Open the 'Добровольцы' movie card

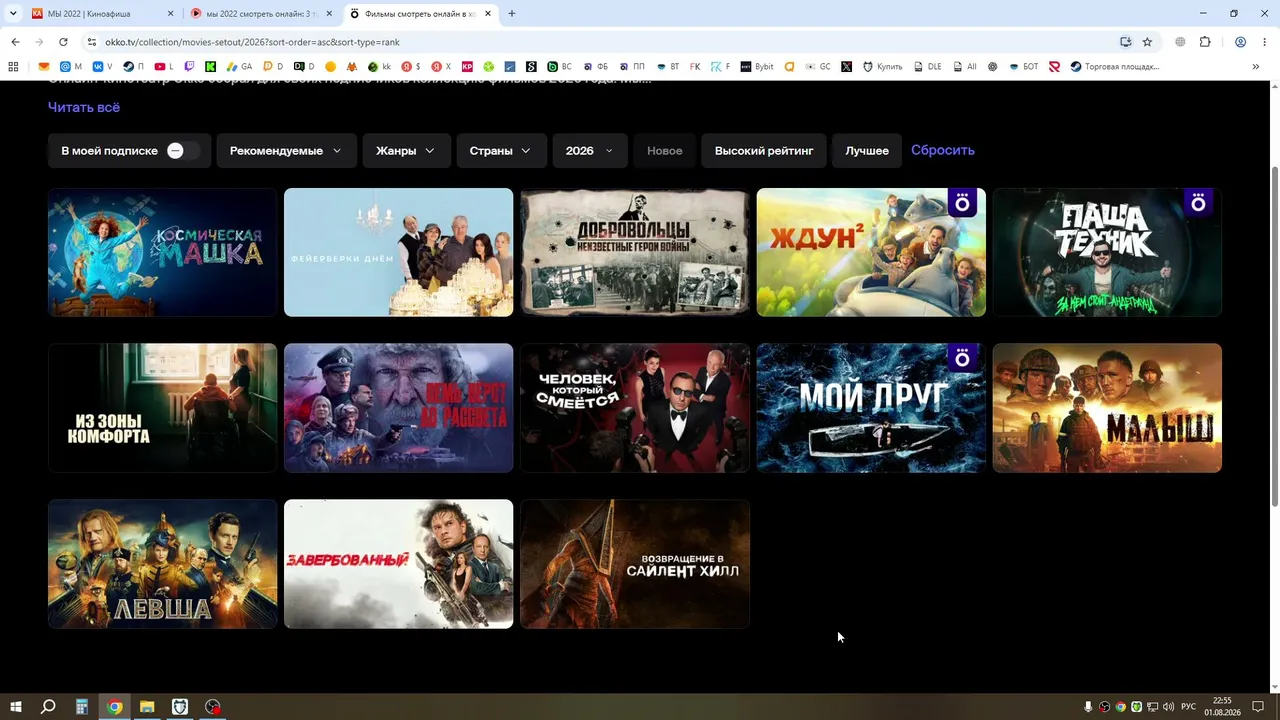tap(635, 252)
